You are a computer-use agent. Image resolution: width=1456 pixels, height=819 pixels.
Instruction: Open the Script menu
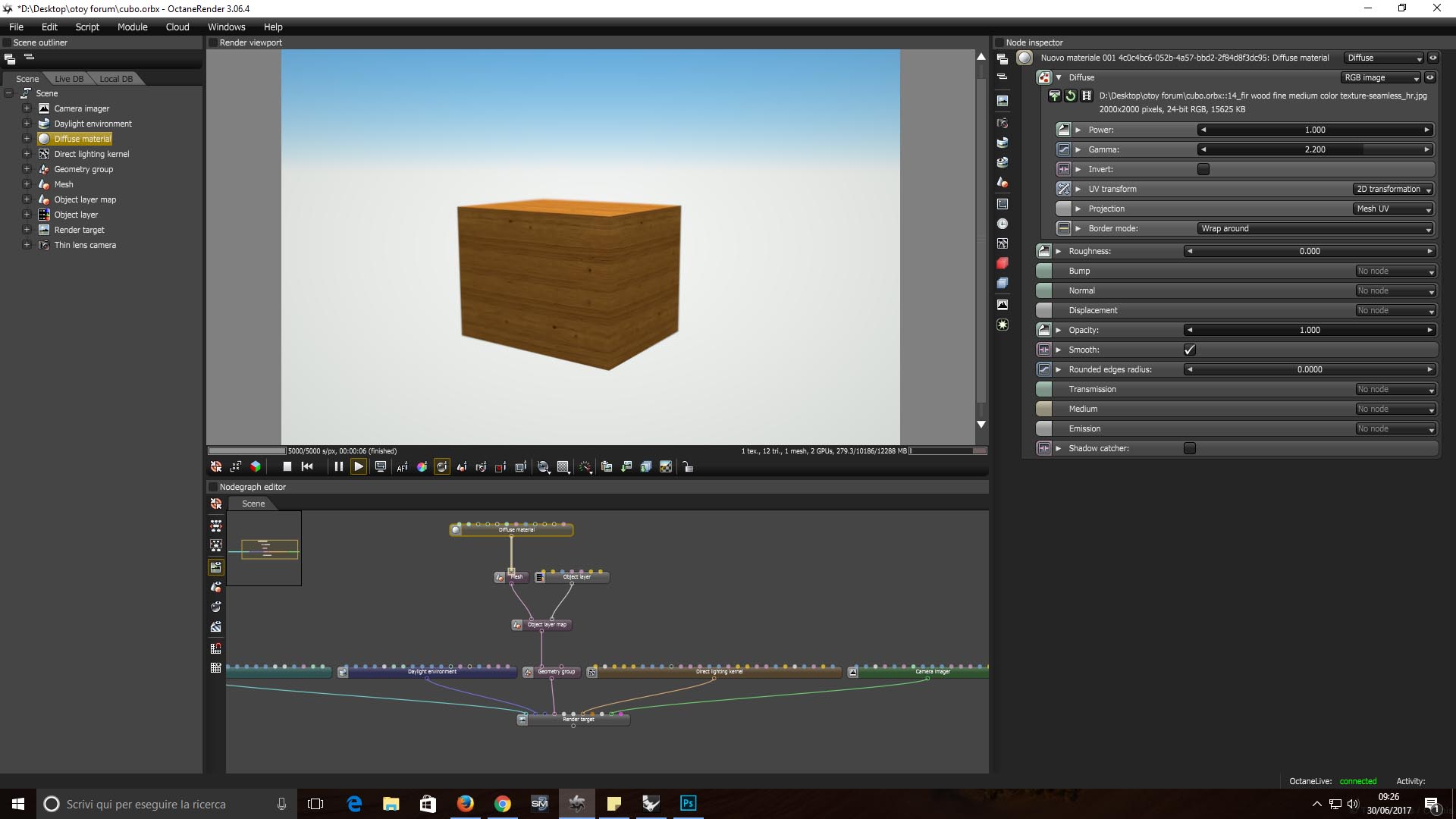[87, 27]
